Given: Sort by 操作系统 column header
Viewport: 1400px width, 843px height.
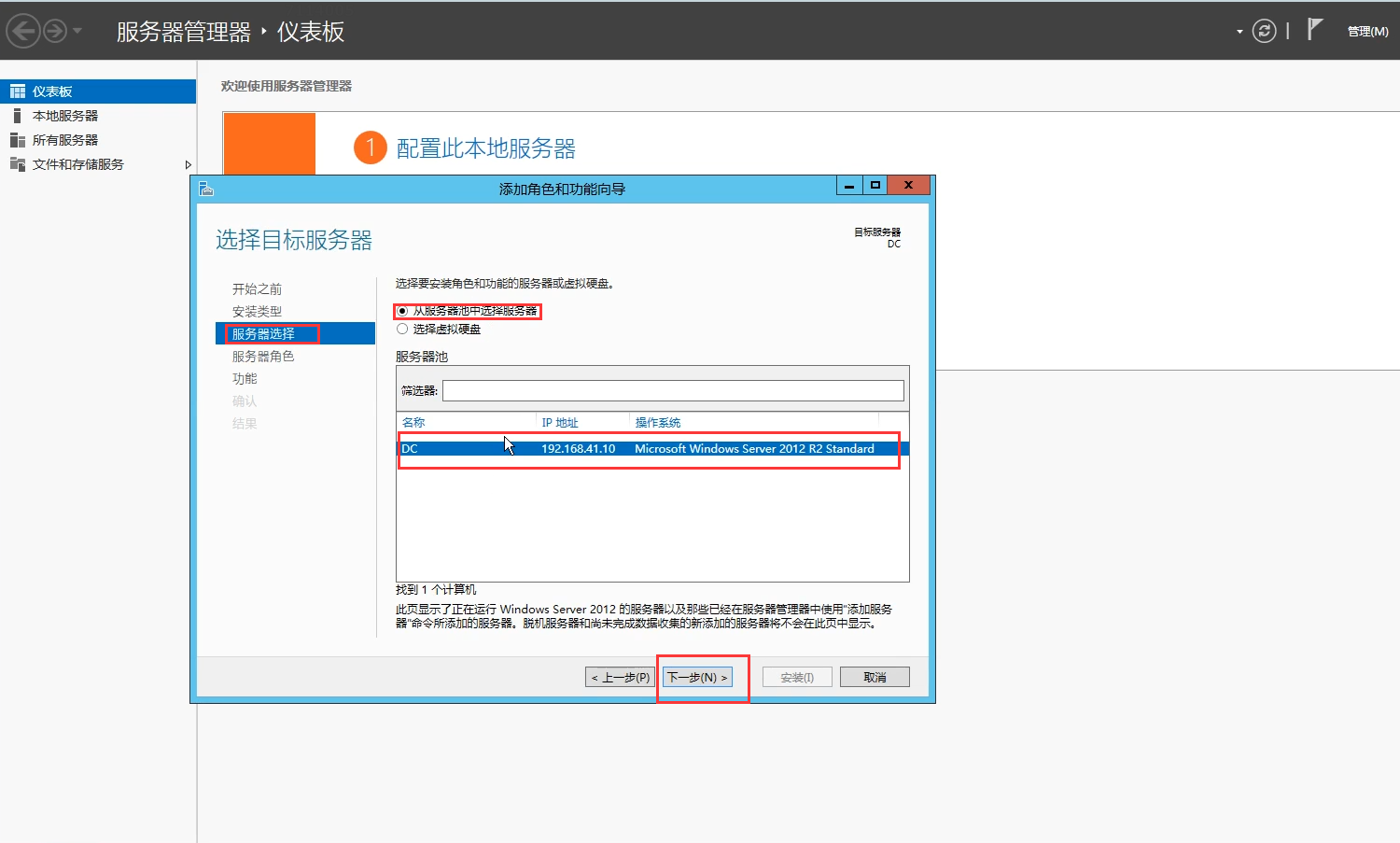Looking at the screenshot, I should pos(658,423).
